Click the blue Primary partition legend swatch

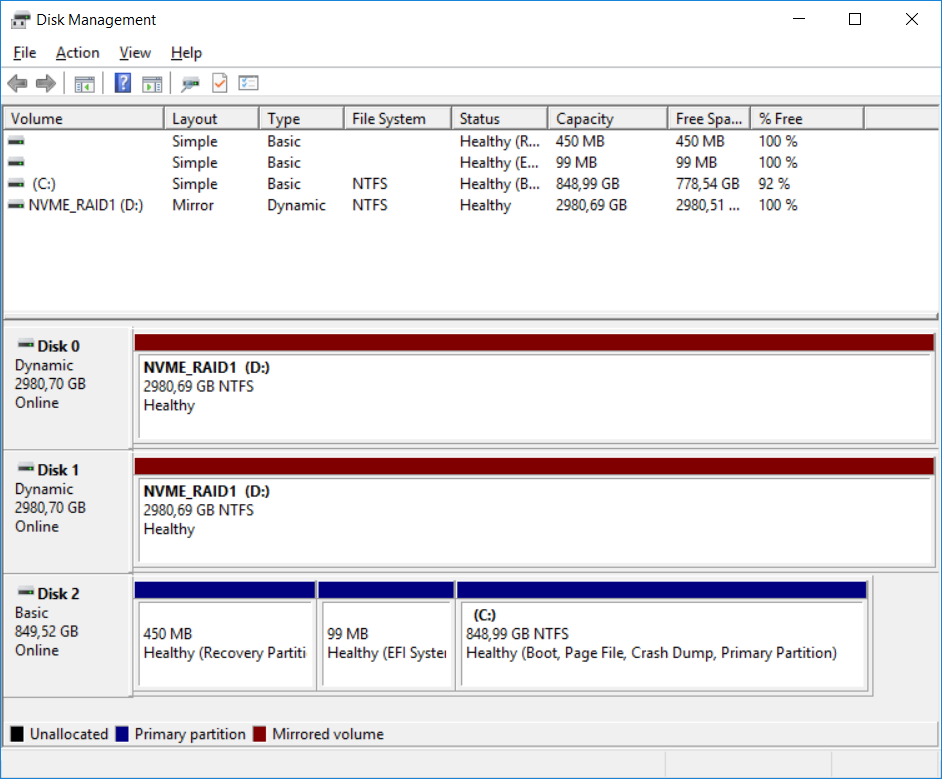[x=122, y=734]
